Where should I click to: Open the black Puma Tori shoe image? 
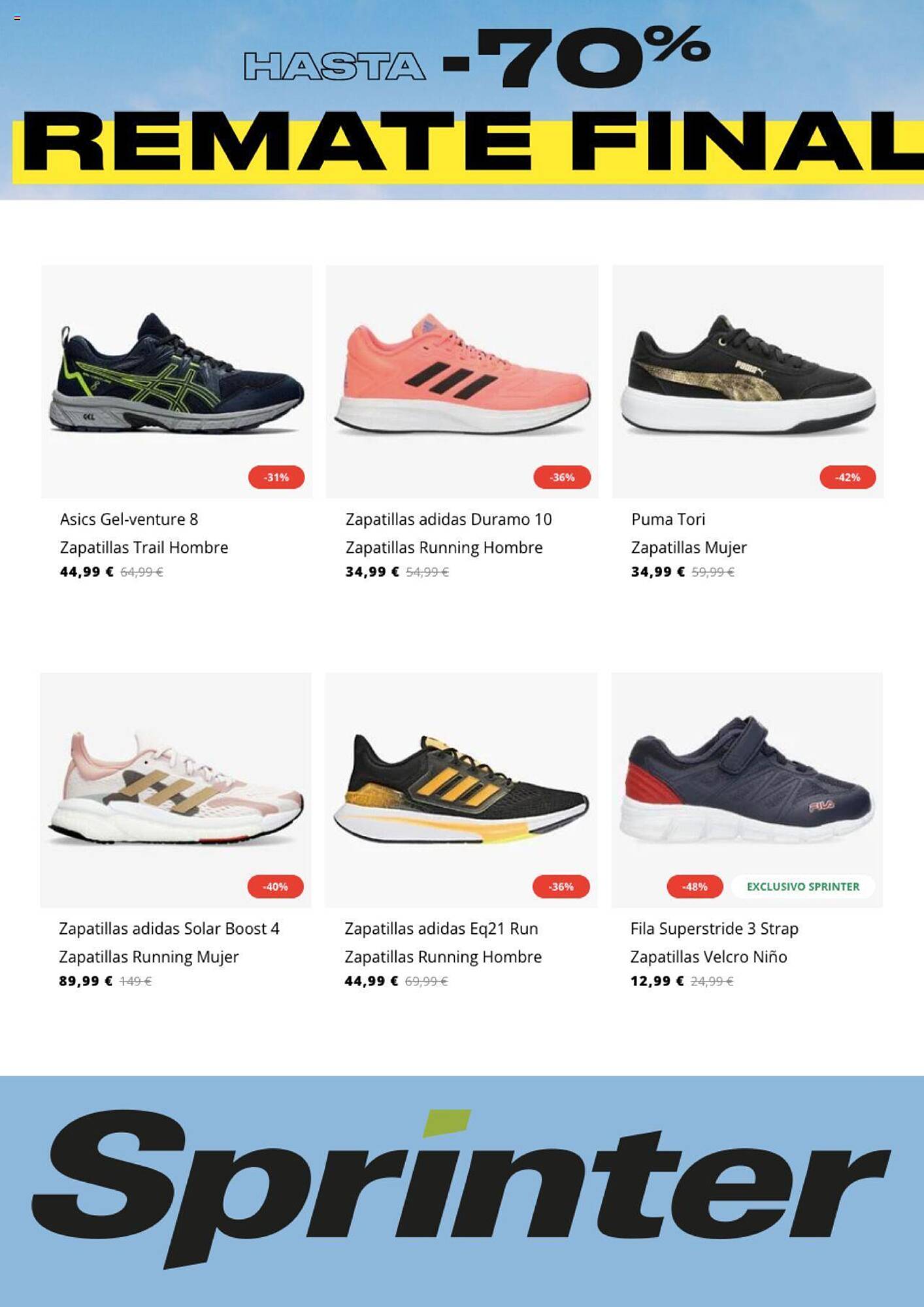pyautogui.click(x=748, y=382)
